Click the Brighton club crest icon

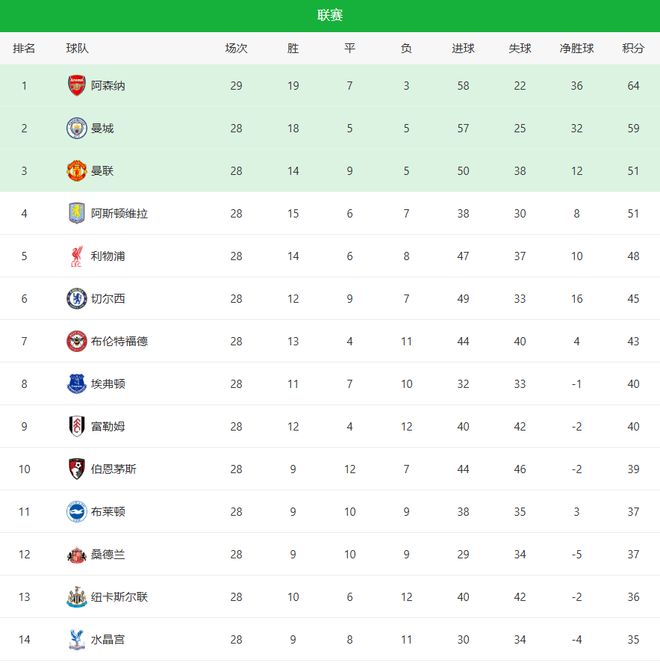point(76,511)
